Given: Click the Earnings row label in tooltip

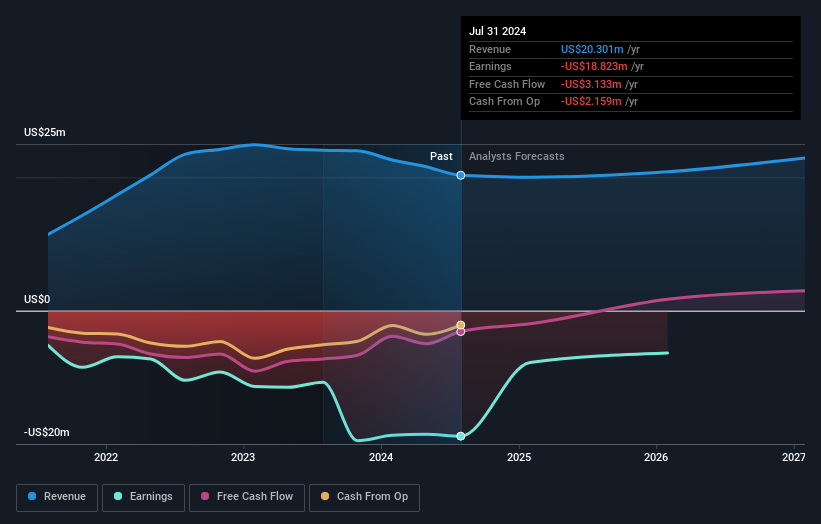Looking at the screenshot, I should (490, 66).
